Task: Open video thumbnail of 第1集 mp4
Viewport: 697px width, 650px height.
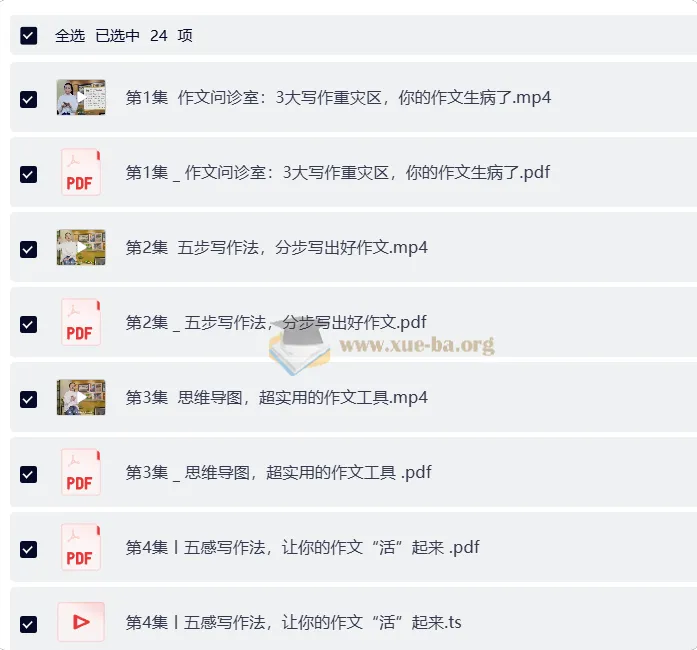Action: point(81,97)
